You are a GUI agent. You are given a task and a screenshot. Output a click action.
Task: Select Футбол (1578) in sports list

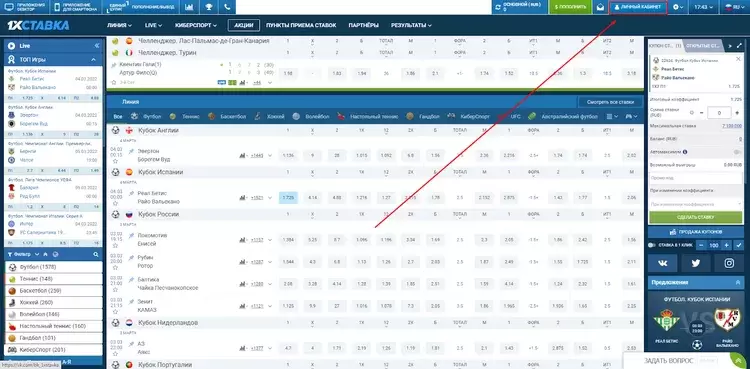(54, 267)
